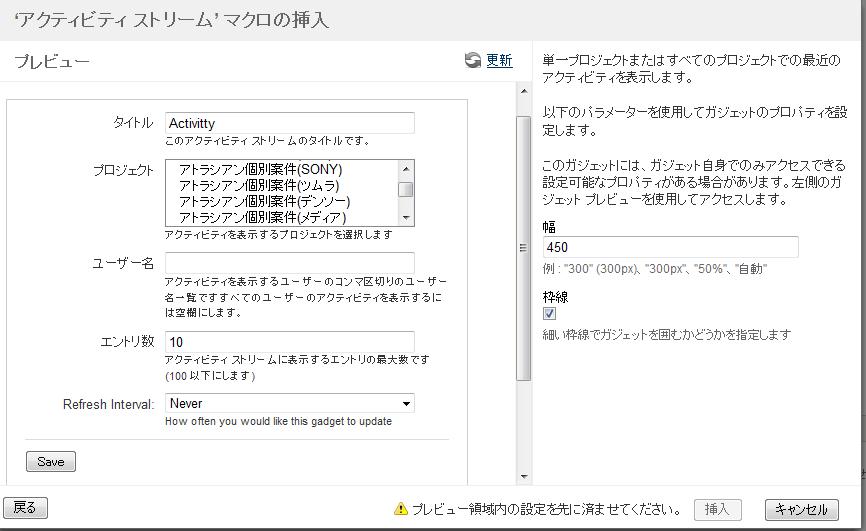This screenshot has height=531, width=866.
Task: Click in the empty ユーザー名 field
Action: coord(289,263)
